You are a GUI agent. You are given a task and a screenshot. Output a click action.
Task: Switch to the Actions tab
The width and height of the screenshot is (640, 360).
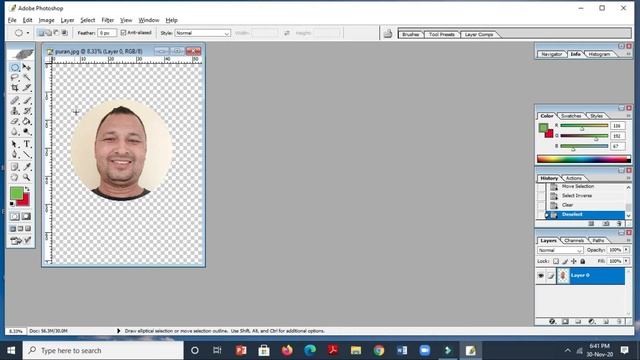pos(573,178)
